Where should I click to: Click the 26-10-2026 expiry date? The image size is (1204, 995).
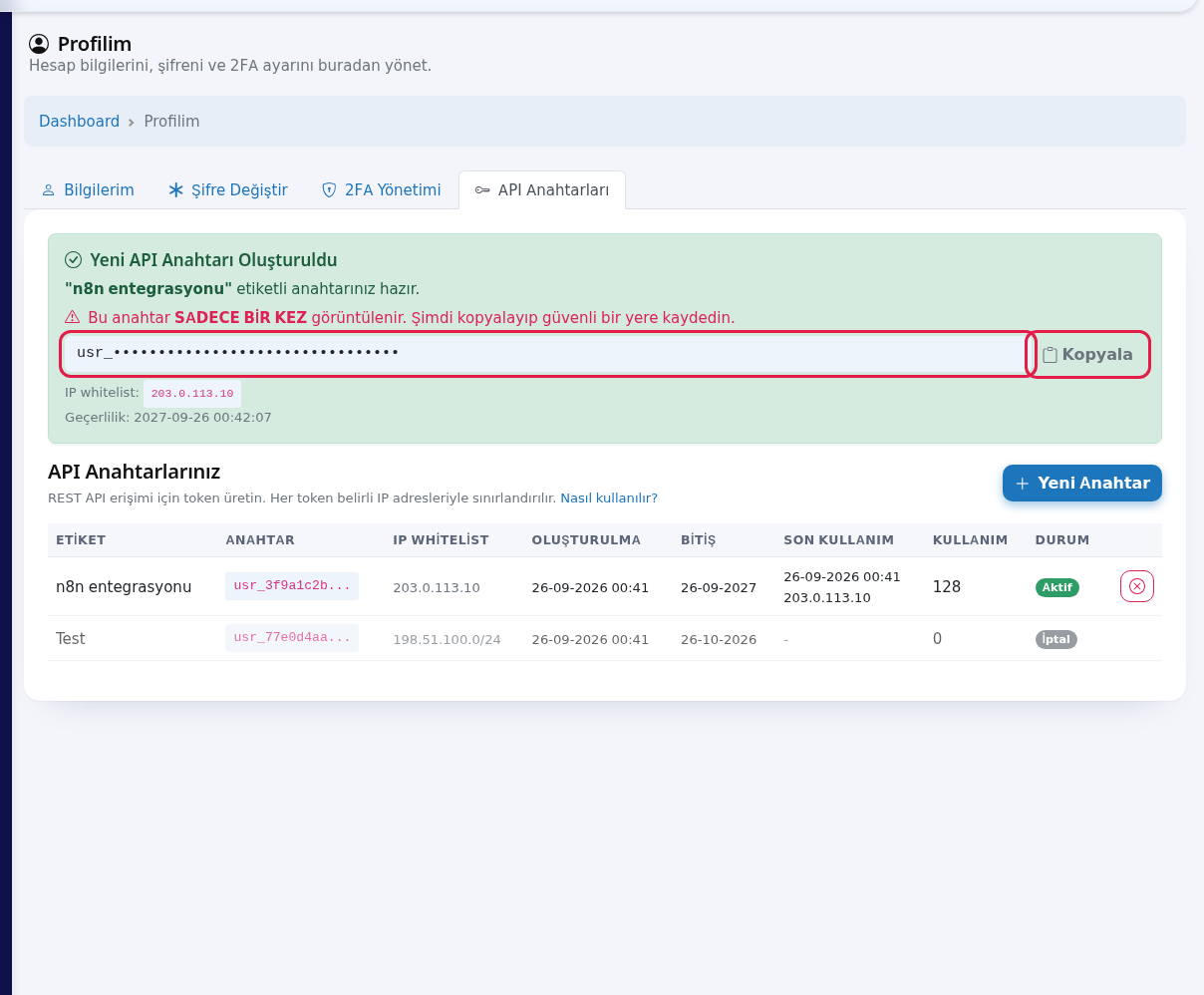[719, 639]
